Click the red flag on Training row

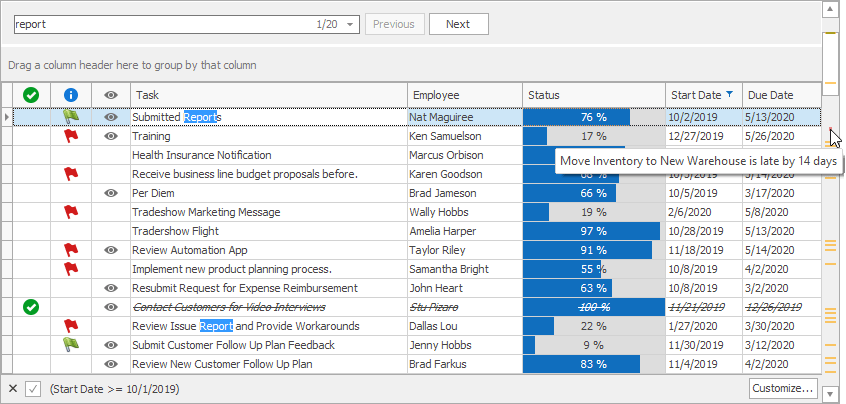pyautogui.click(x=70, y=136)
